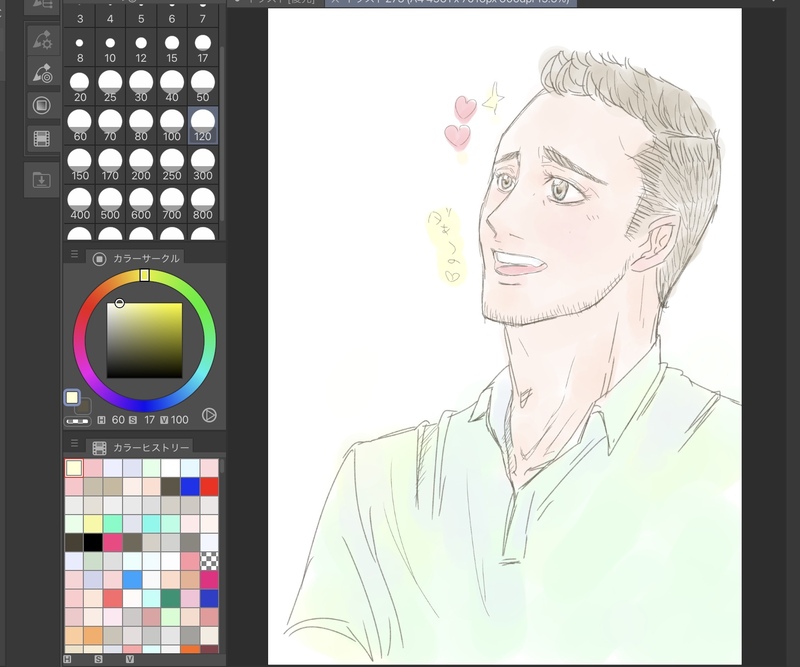Image resolution: width=800 pixels, height=667 pixels.
Task: Open the カラーサークル panel hamburger menu
Action: 74,256
